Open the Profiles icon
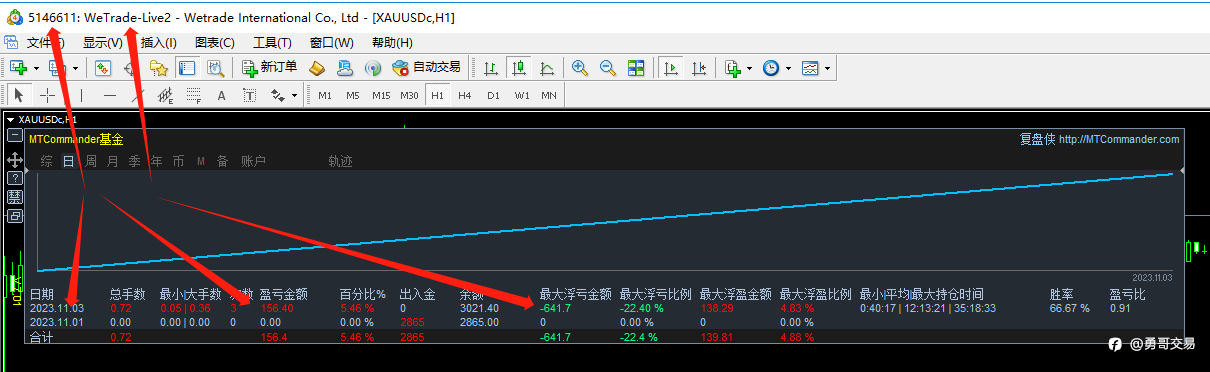This screenshot has width=1210, height=372. (x=58, y=68)
